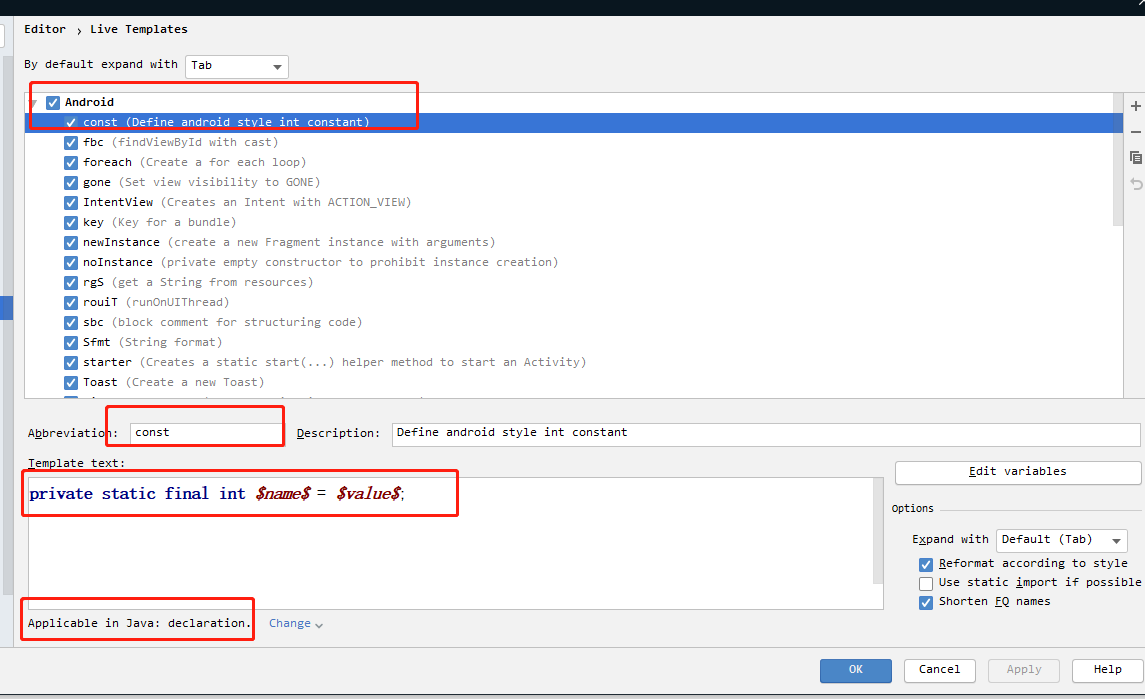Click the template list vertical scrollbar
This screenshot has height=699, width=1145.
tap(1118, 159)
